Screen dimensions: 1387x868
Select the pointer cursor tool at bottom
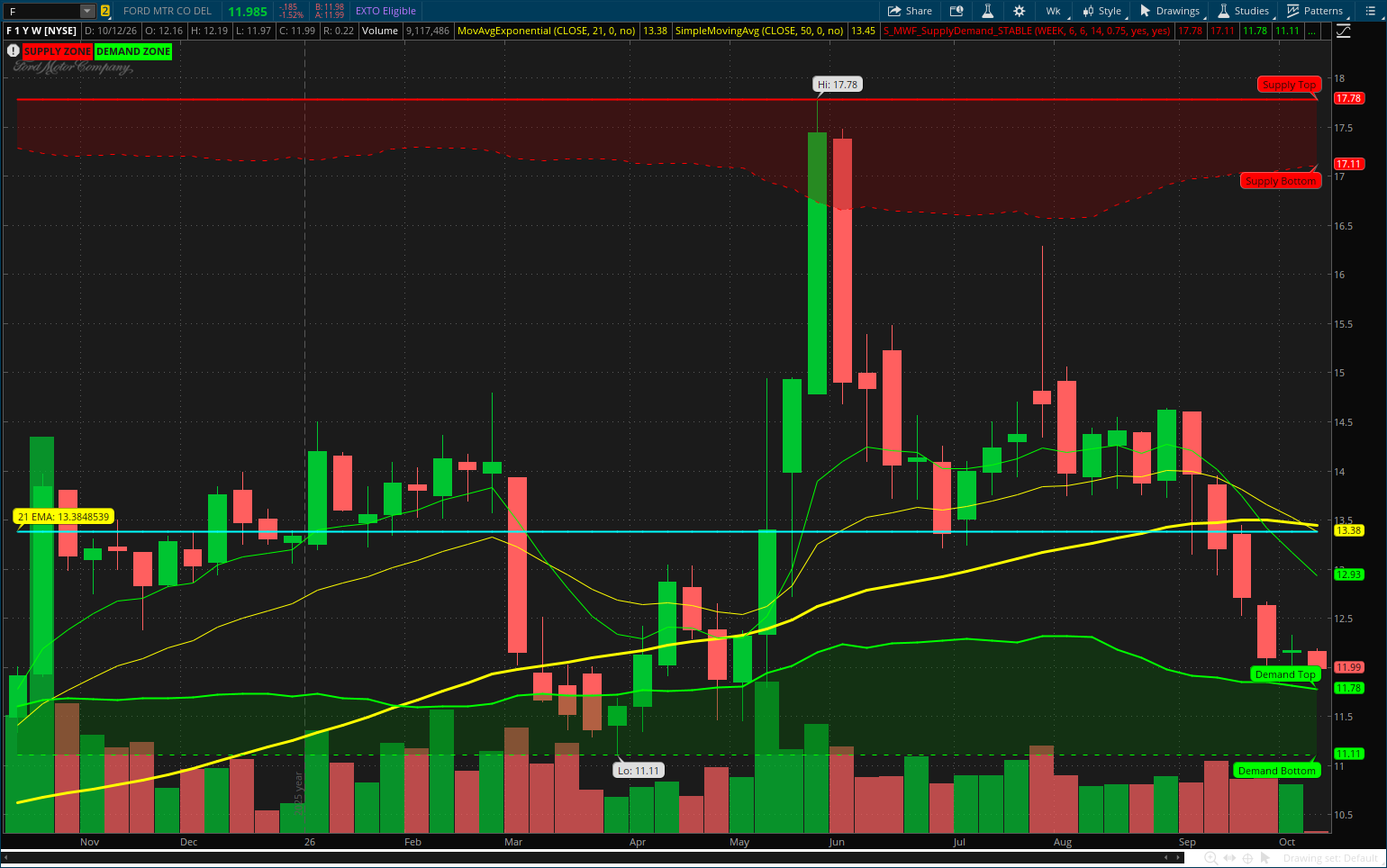1265,858
